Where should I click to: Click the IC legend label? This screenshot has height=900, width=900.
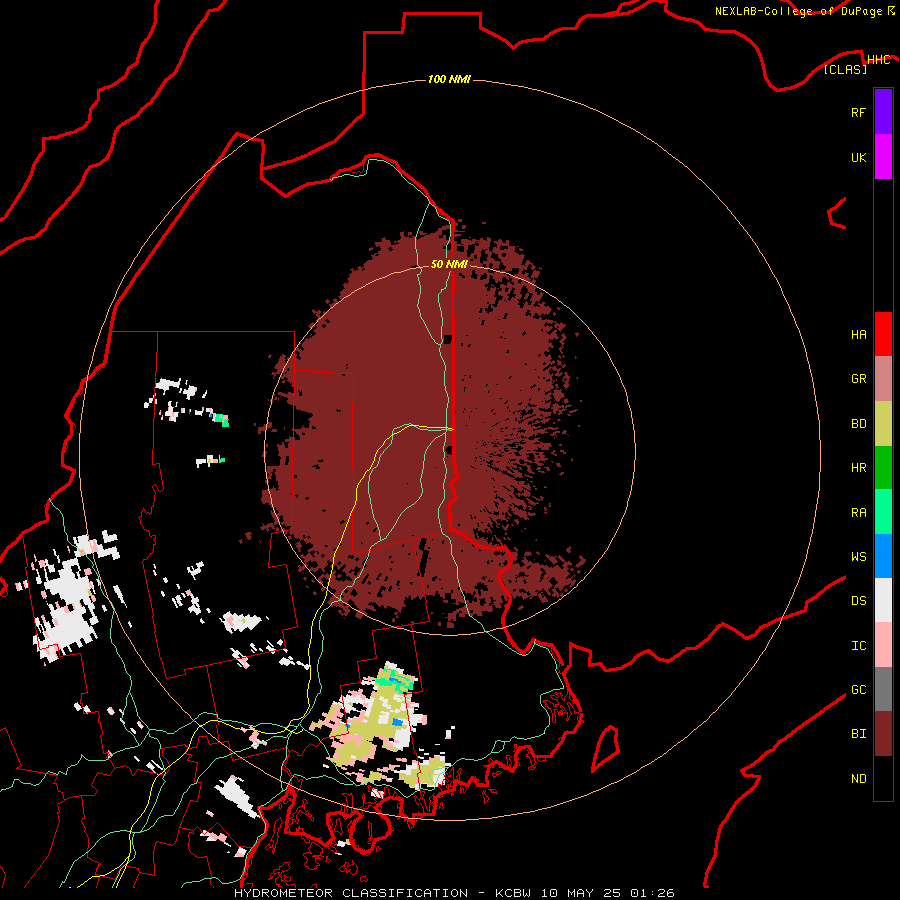[x=858, y=646]
